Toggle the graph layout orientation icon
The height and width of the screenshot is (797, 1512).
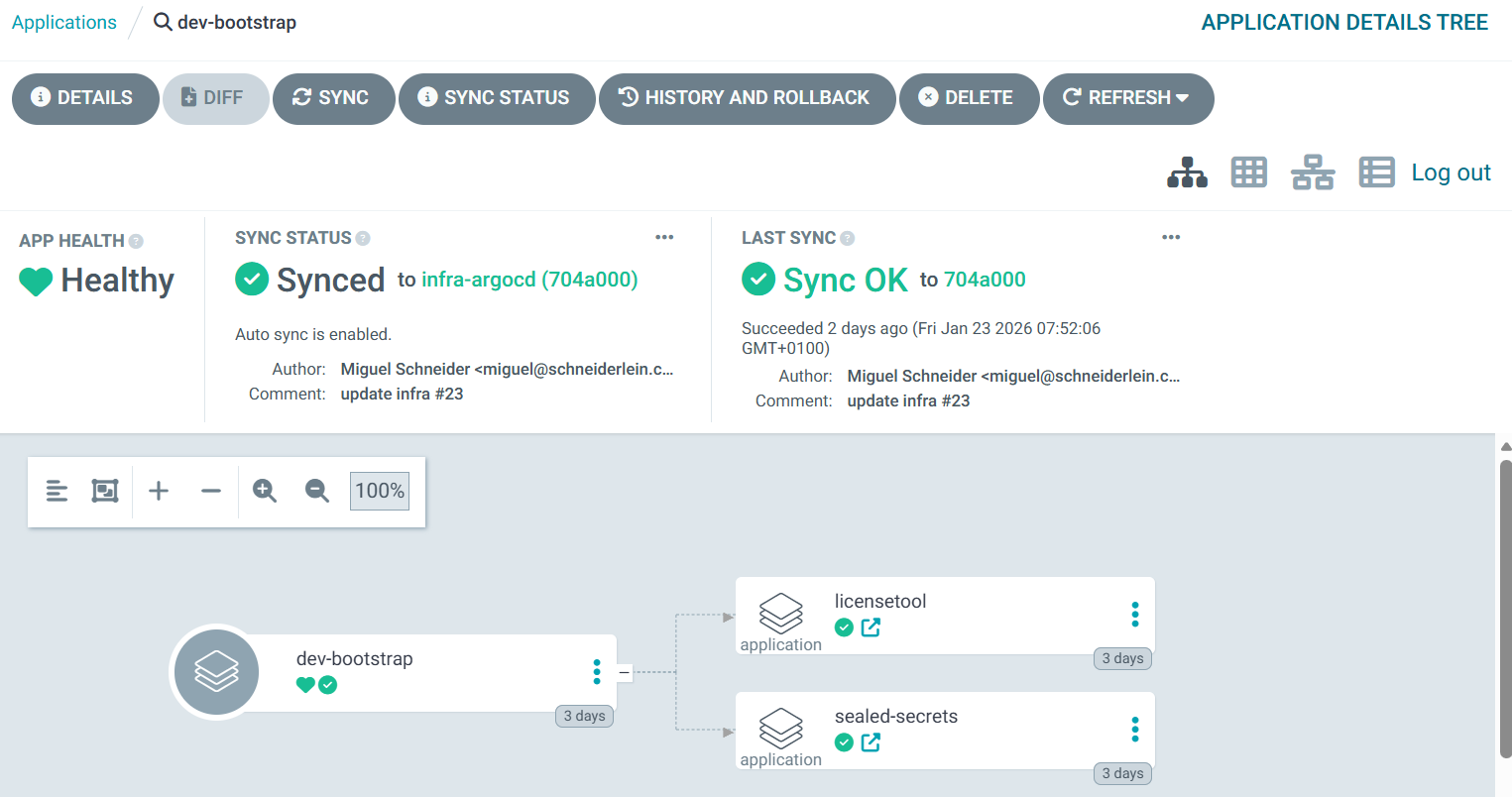(57, 491)
